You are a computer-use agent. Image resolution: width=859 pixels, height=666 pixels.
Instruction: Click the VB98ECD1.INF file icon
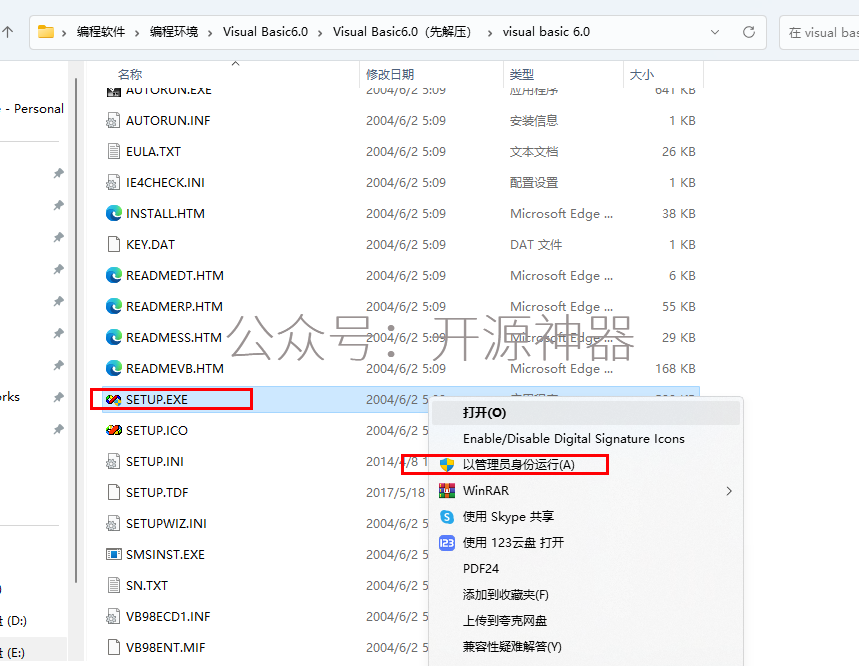[x=113, y=616]
